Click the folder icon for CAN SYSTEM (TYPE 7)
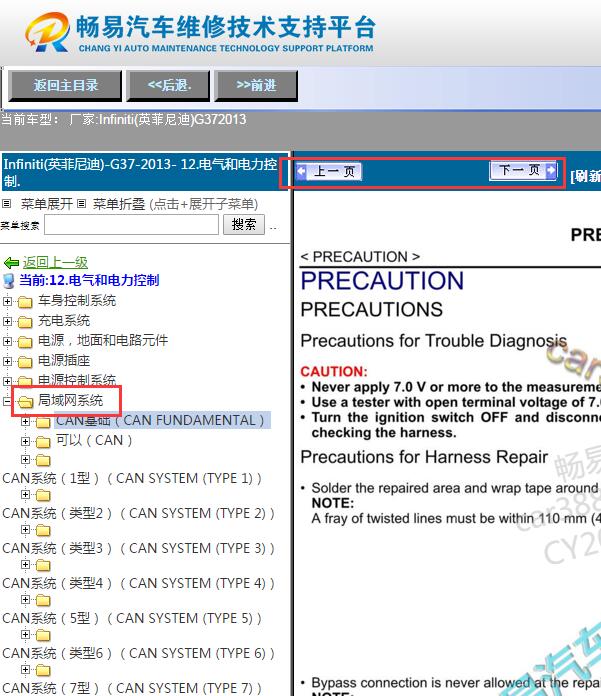 [x=43, y=670]
